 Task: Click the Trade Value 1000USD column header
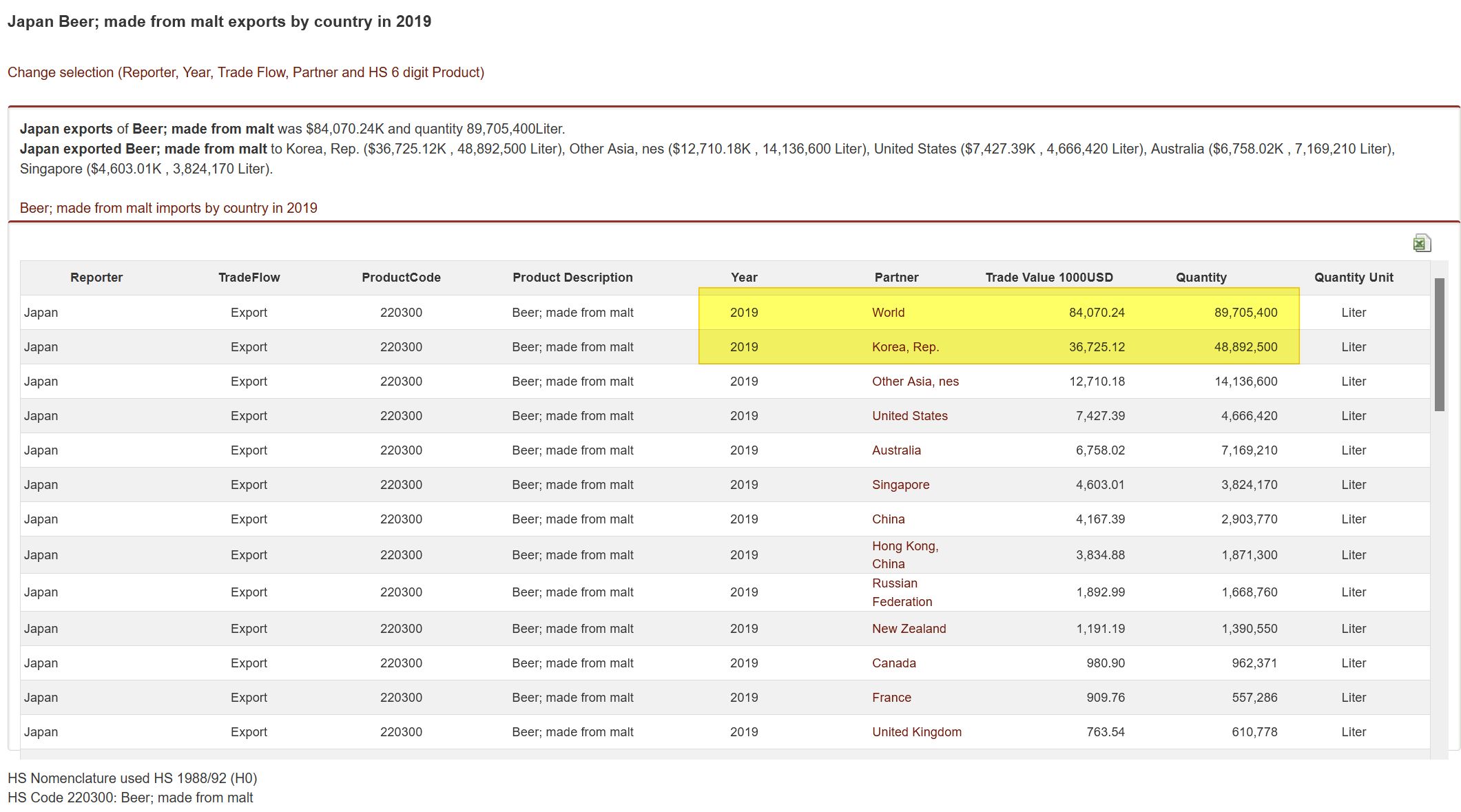coord(1048,278)
